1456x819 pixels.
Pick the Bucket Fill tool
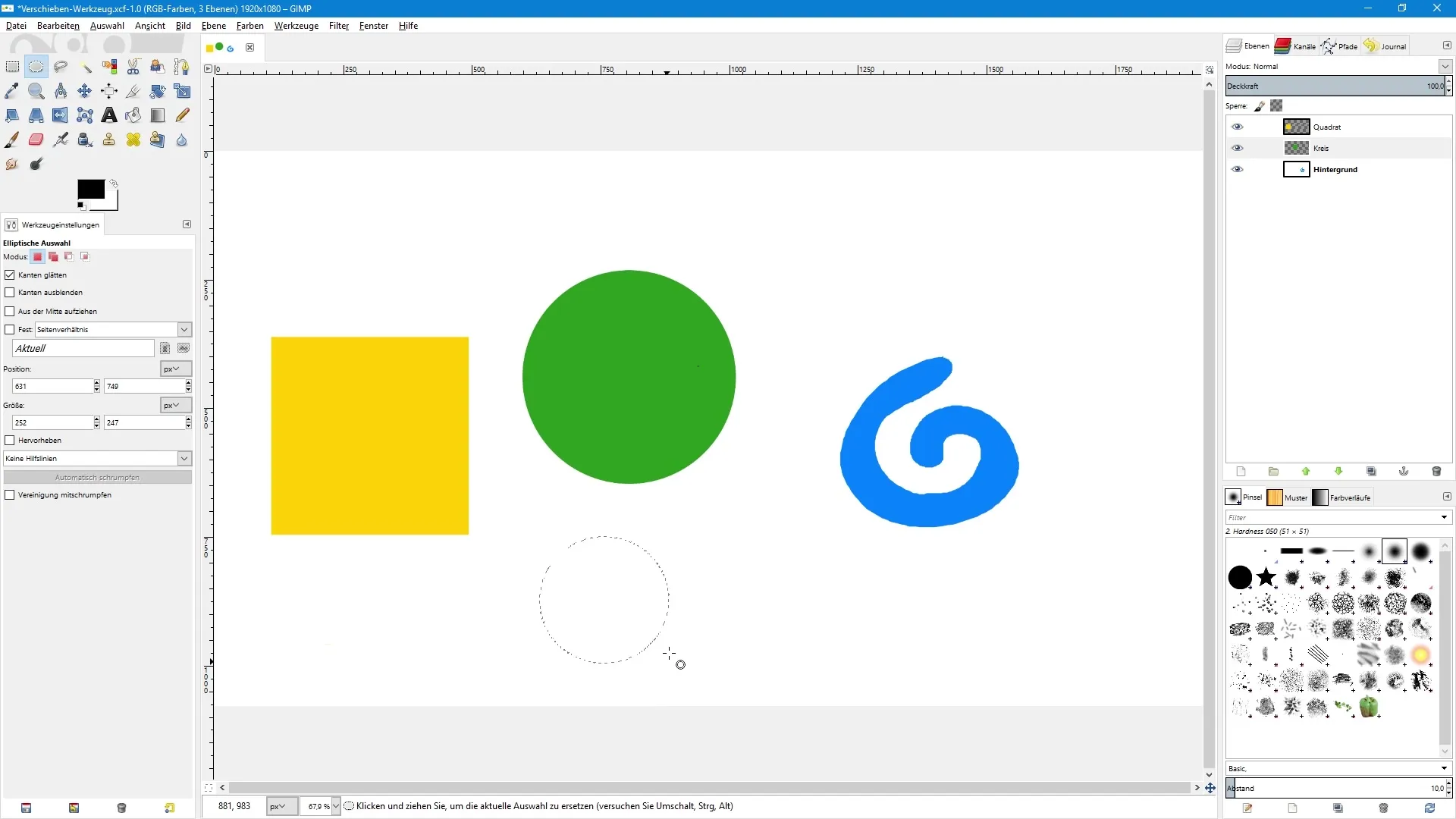point(133,115)
